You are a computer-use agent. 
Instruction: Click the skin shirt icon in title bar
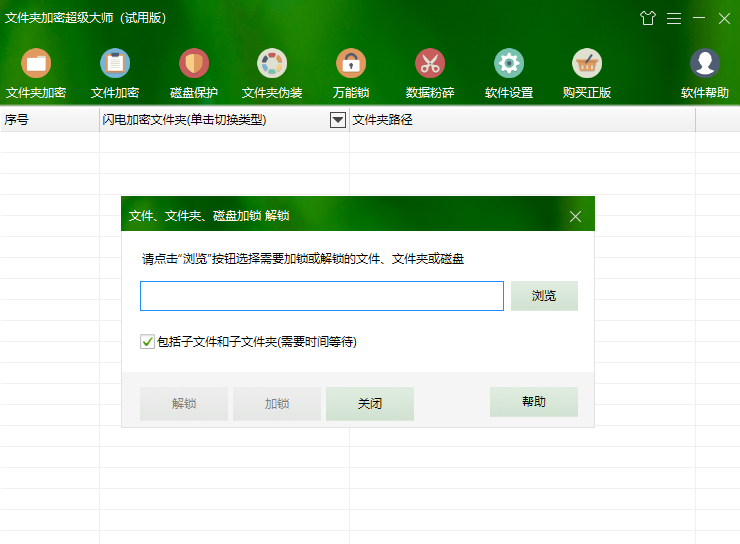[648, 18]
